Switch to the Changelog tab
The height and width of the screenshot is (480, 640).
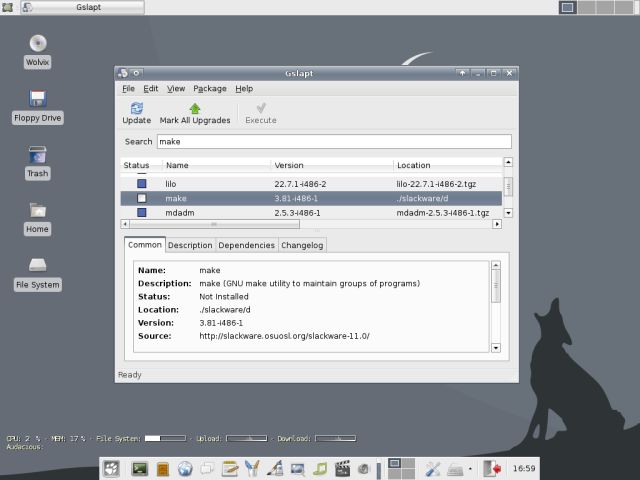302,245
